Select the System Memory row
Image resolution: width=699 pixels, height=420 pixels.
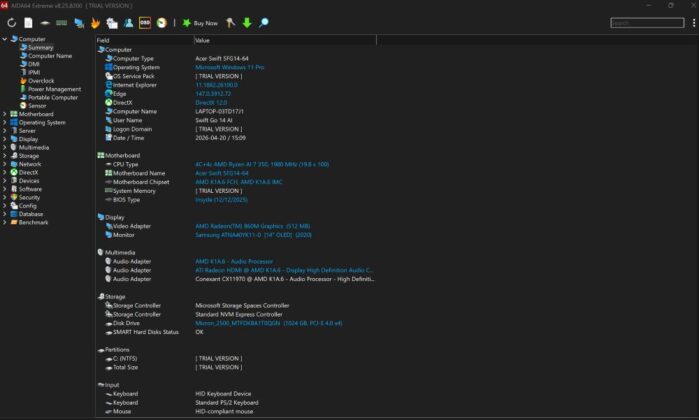[x=236, y=191]
